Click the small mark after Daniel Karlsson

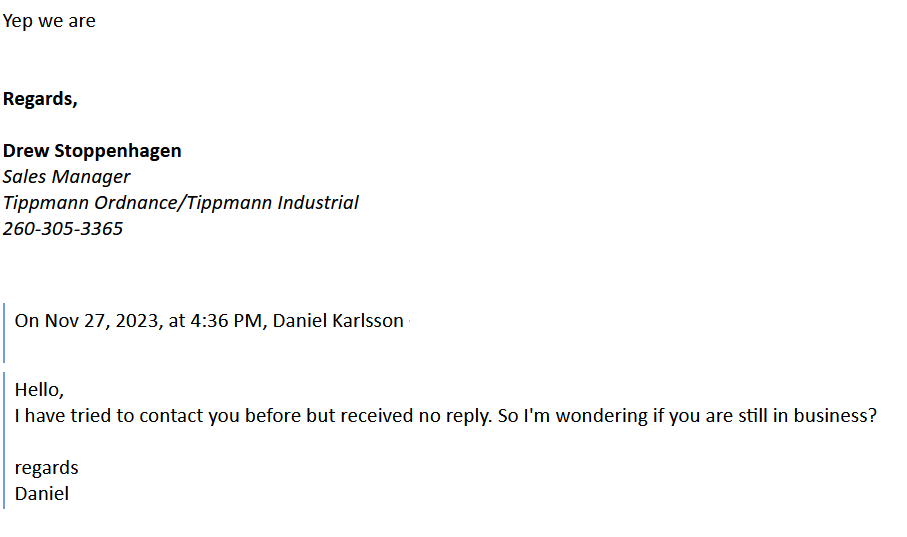pos(409,321)
